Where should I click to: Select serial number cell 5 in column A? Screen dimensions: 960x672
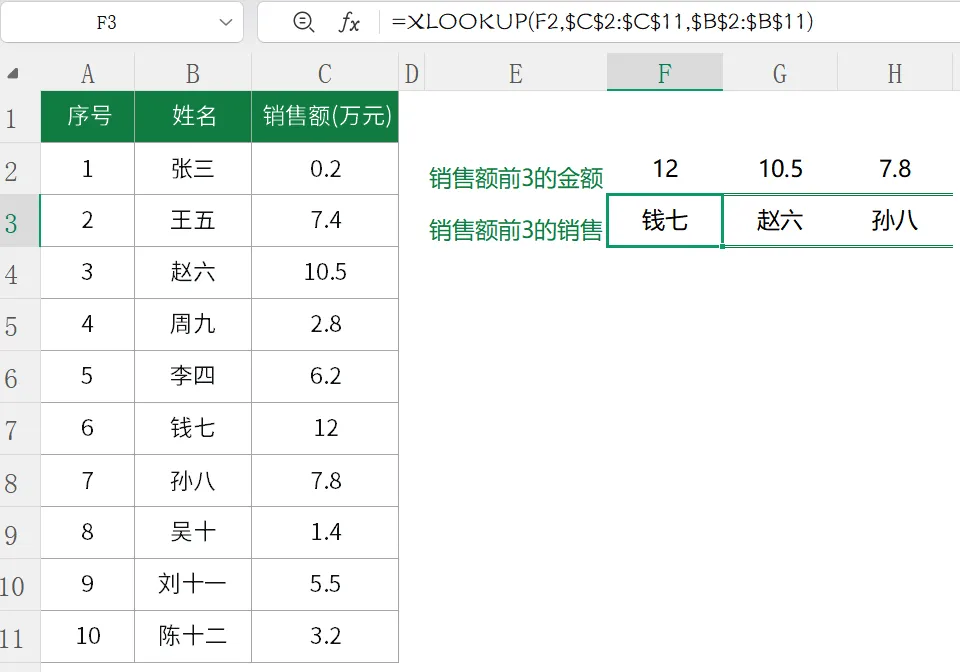click(88, 377)
